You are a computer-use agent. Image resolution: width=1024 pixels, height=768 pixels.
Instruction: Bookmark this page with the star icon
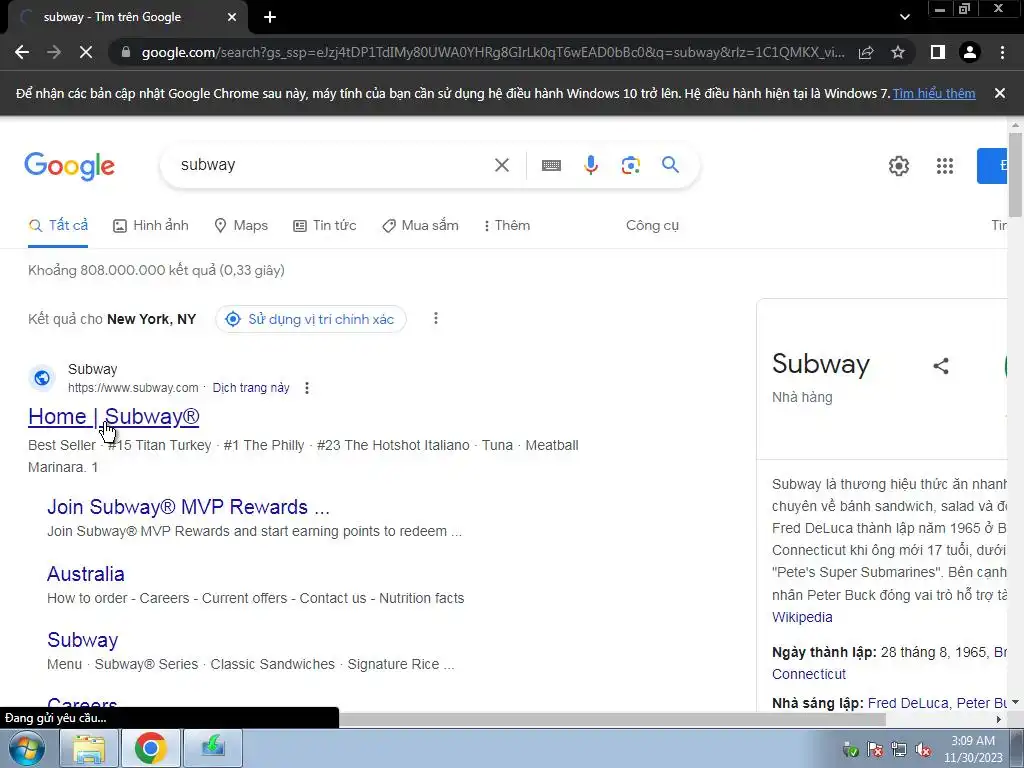click(x=898, y=52)
